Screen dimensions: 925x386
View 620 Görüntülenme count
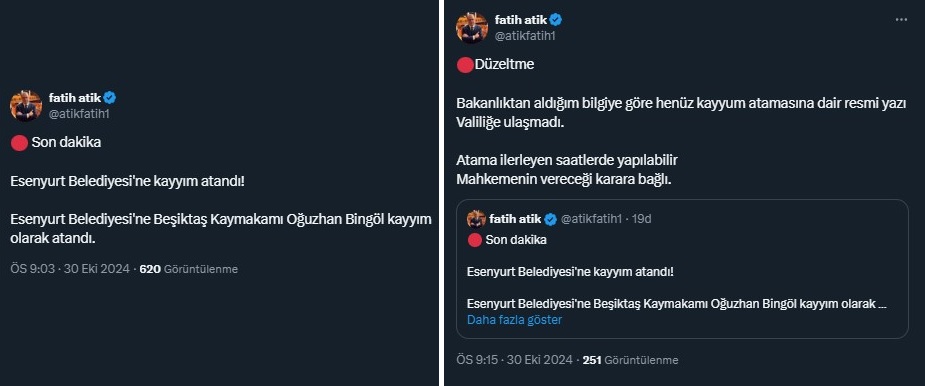click(189, 269)
